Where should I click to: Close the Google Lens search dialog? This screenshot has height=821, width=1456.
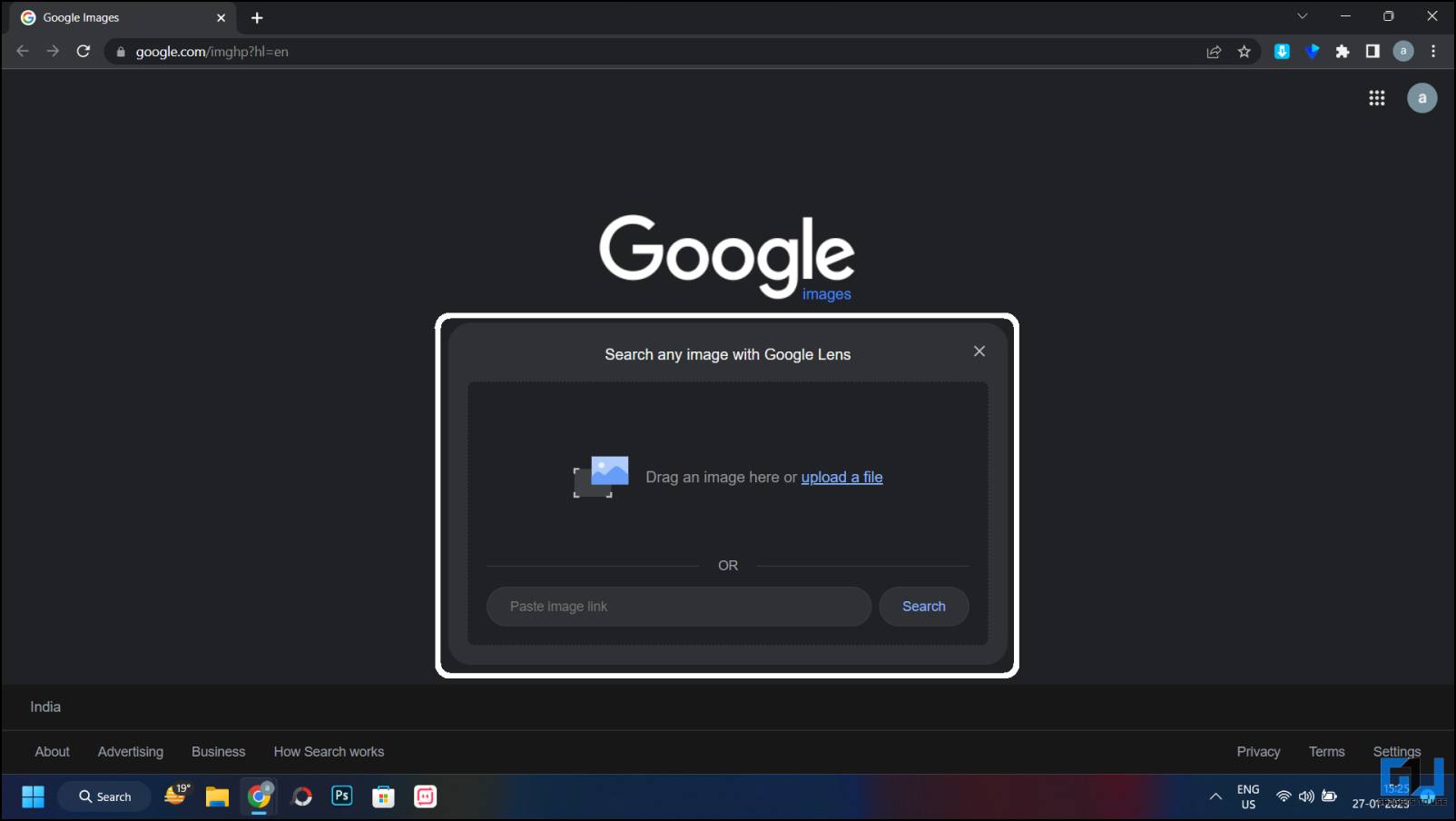pyautogui.click(x=979, y=351)
